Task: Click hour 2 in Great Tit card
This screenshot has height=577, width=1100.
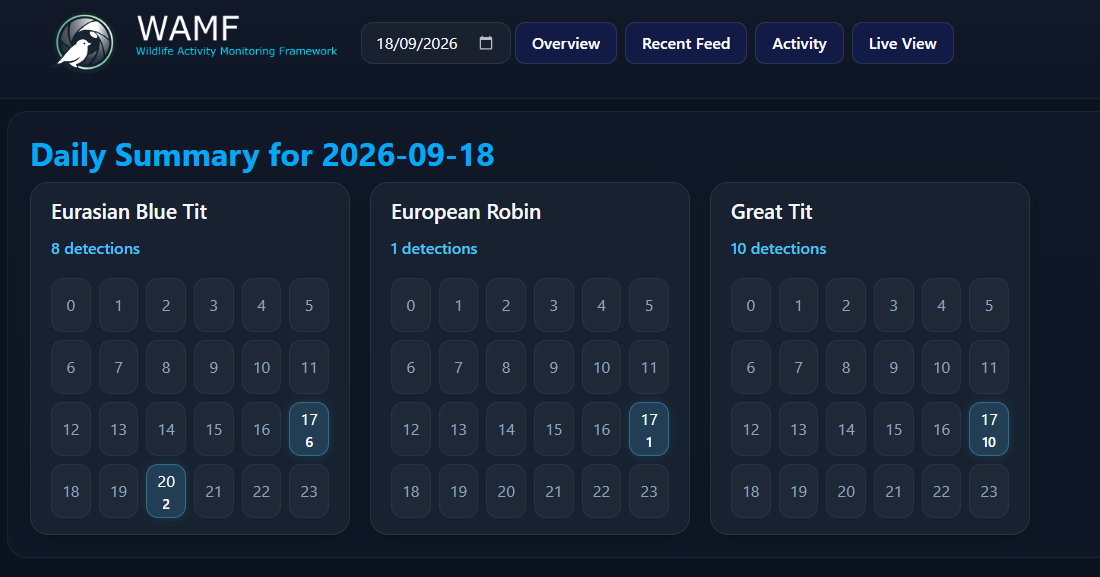Action: pos(846,305)
